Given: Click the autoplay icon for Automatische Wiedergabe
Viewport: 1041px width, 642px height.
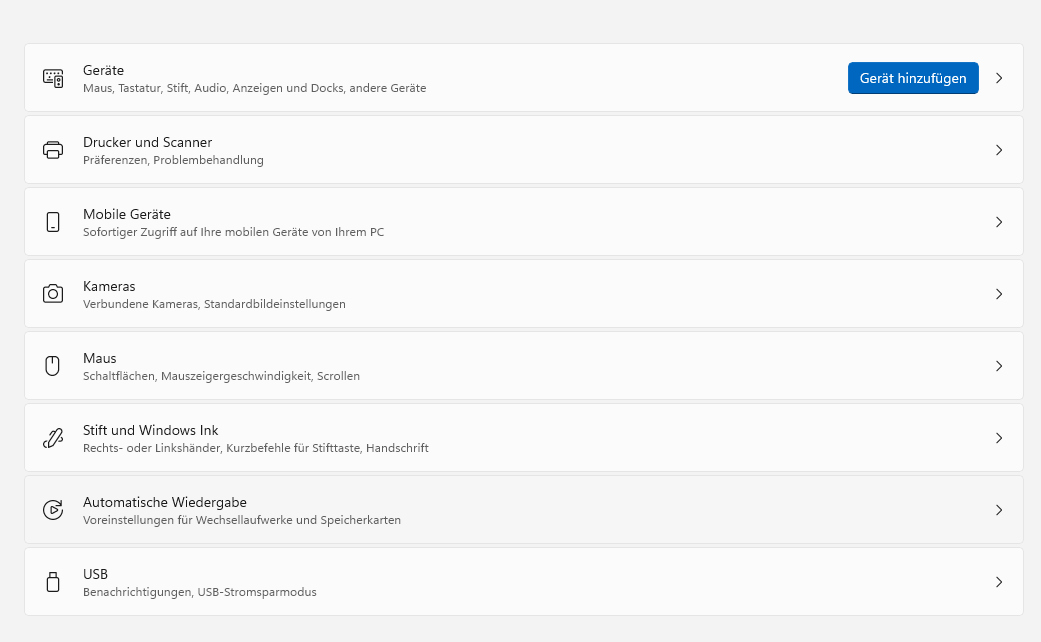Looking at the screenshot, I should 53,510.
